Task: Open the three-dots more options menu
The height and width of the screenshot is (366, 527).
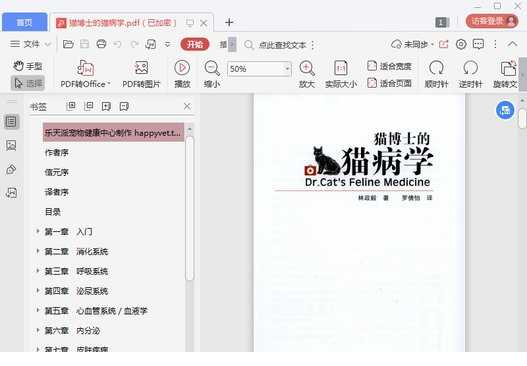Action: click(x=495, y=44)
